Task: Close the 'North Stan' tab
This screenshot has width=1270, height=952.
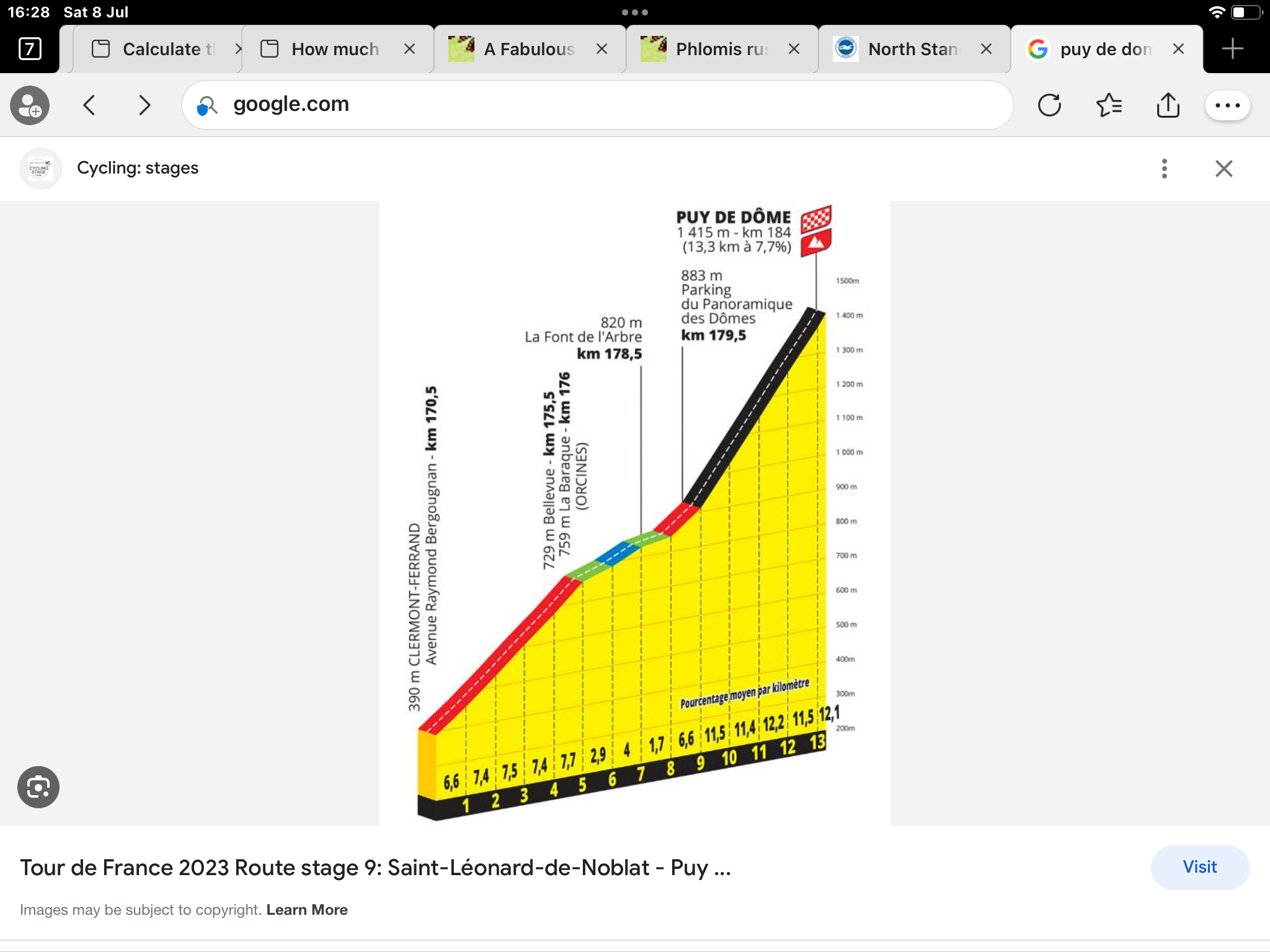Action: [986, 49]
